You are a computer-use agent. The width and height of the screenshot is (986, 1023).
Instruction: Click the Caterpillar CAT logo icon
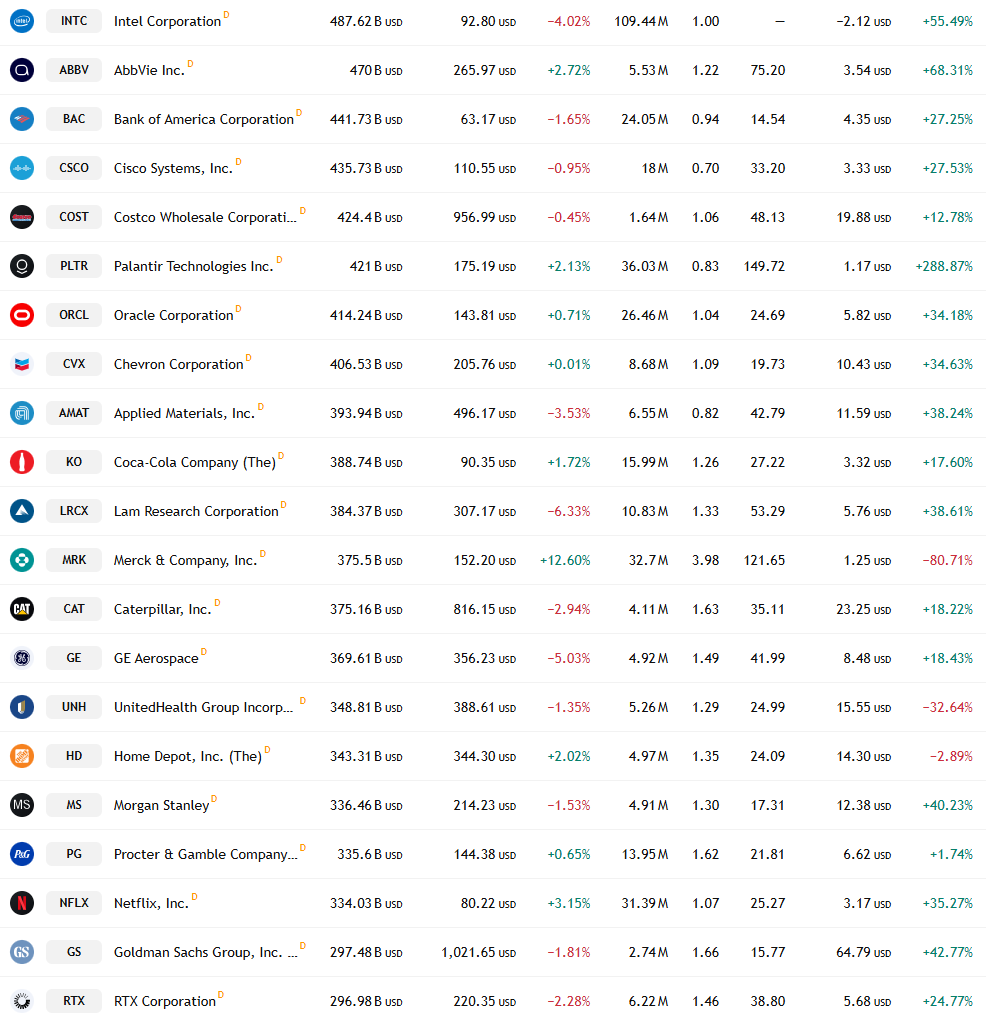point(22,609)
